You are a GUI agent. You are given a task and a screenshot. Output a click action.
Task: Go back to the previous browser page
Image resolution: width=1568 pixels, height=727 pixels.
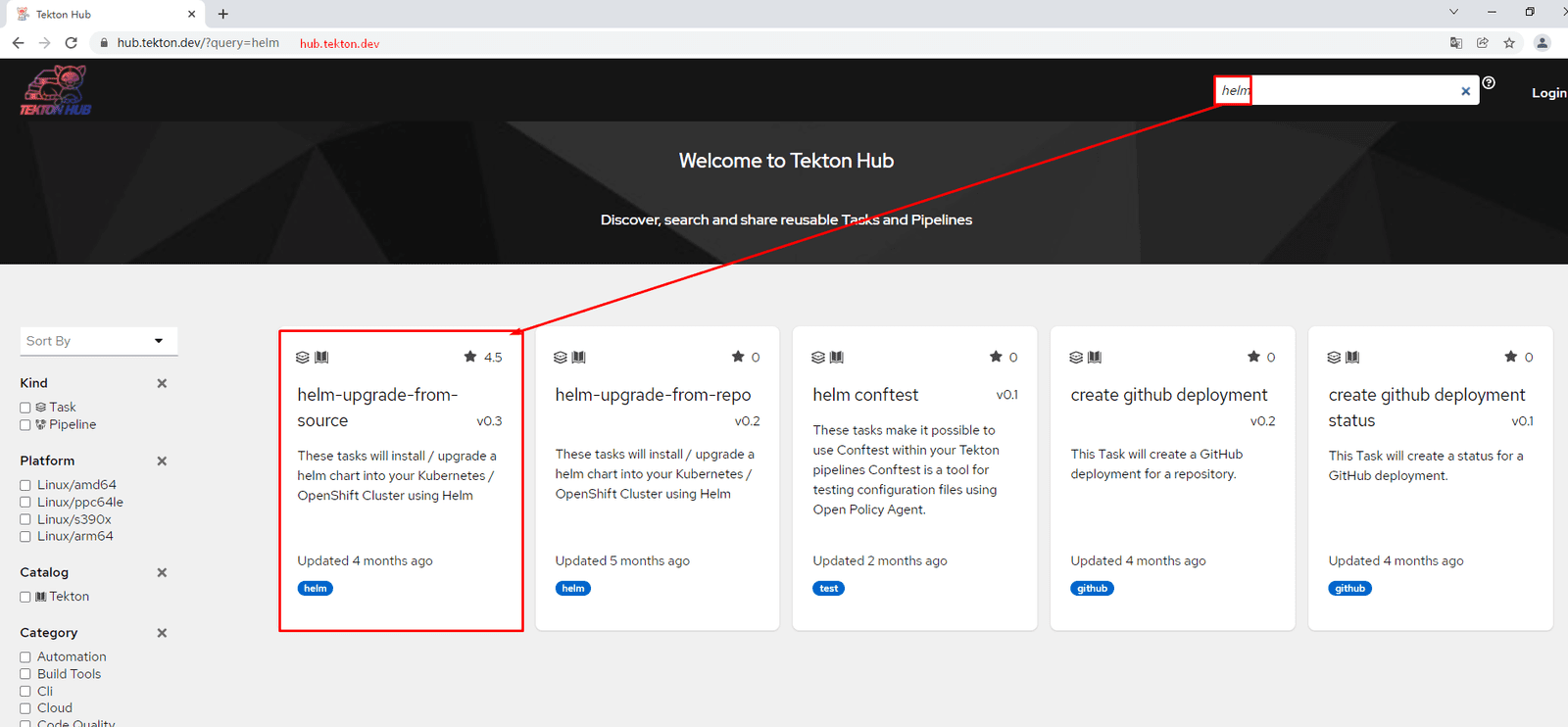18,43
